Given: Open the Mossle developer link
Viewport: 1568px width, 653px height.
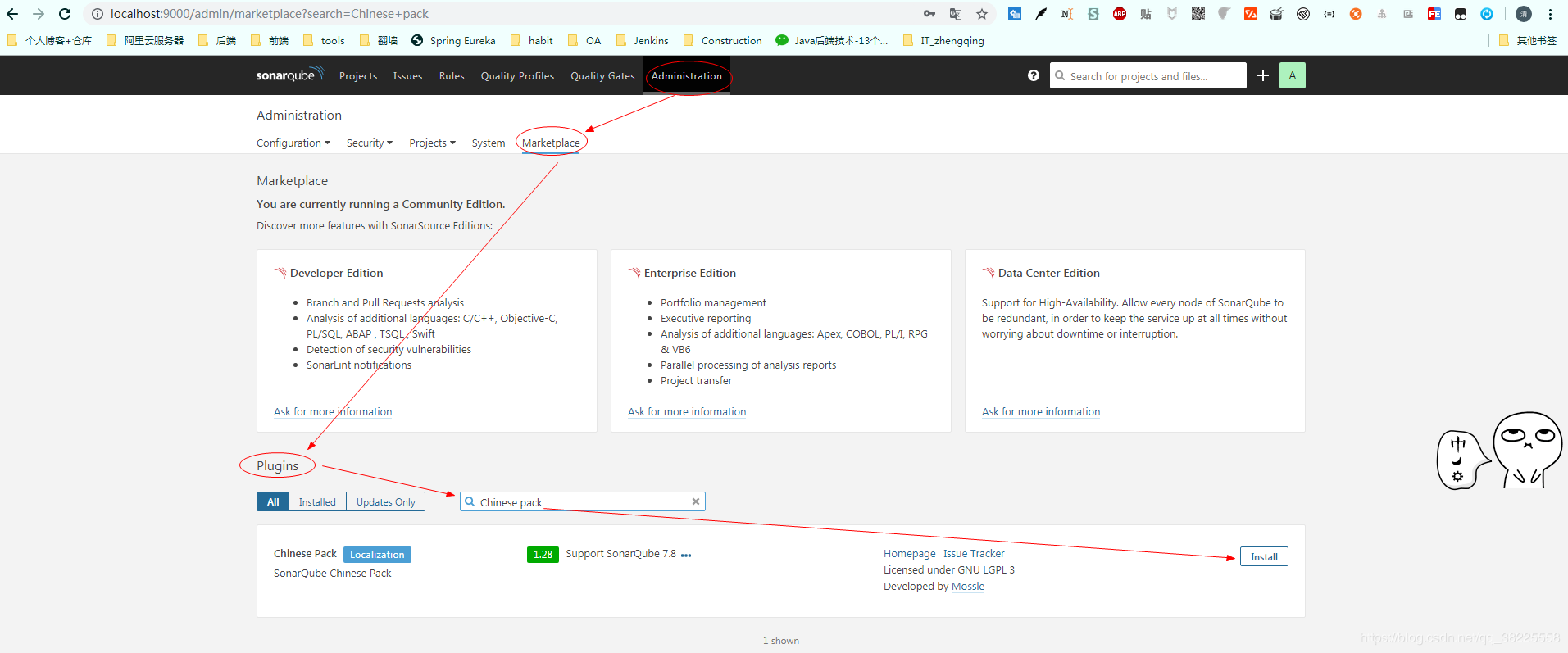Looking at the screenshot, I should click(x=968, y=587).
